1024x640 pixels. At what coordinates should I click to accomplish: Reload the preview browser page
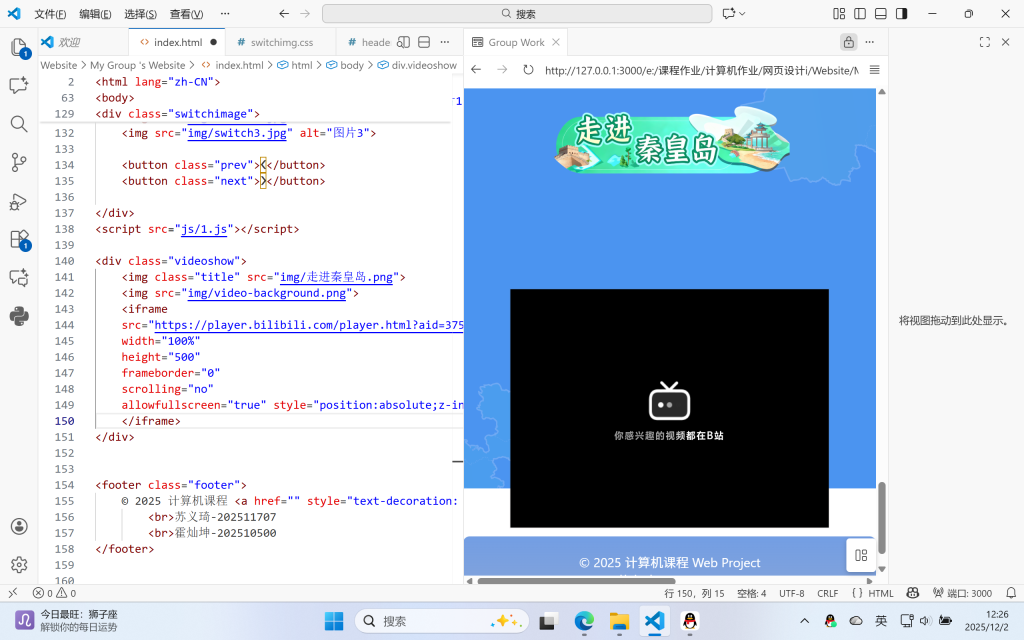(x=528, y=70)
